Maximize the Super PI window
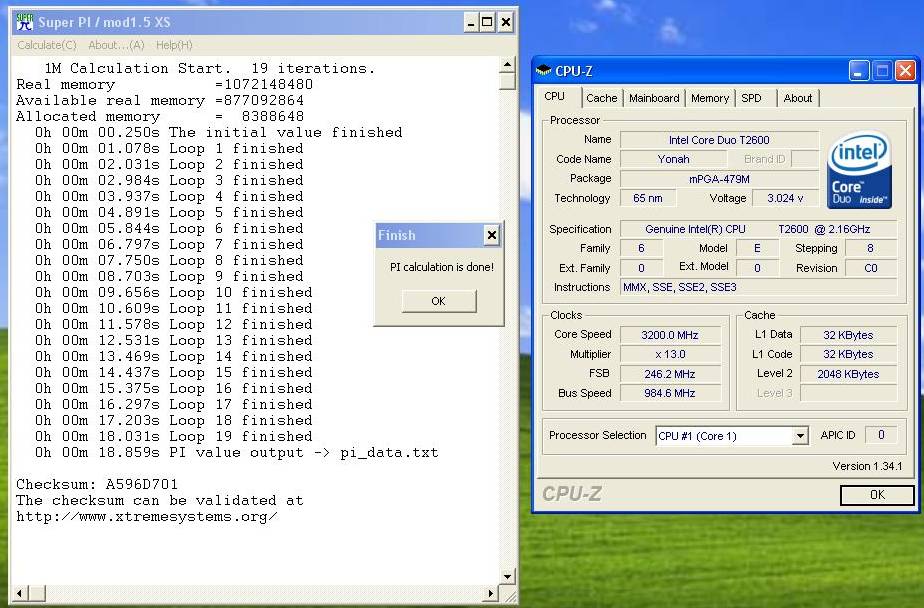The image size is (924, 608). (x=487, y=22)
